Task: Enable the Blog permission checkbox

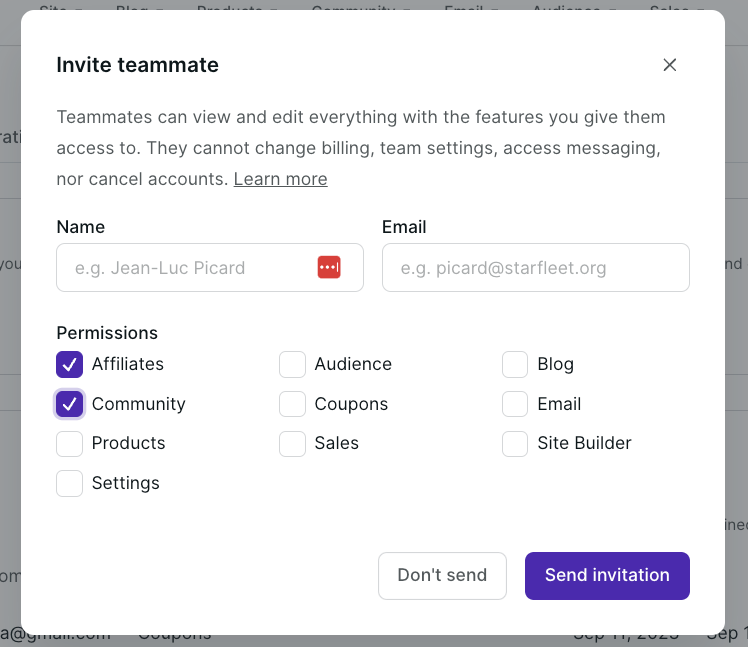Action: coord(515,364)
